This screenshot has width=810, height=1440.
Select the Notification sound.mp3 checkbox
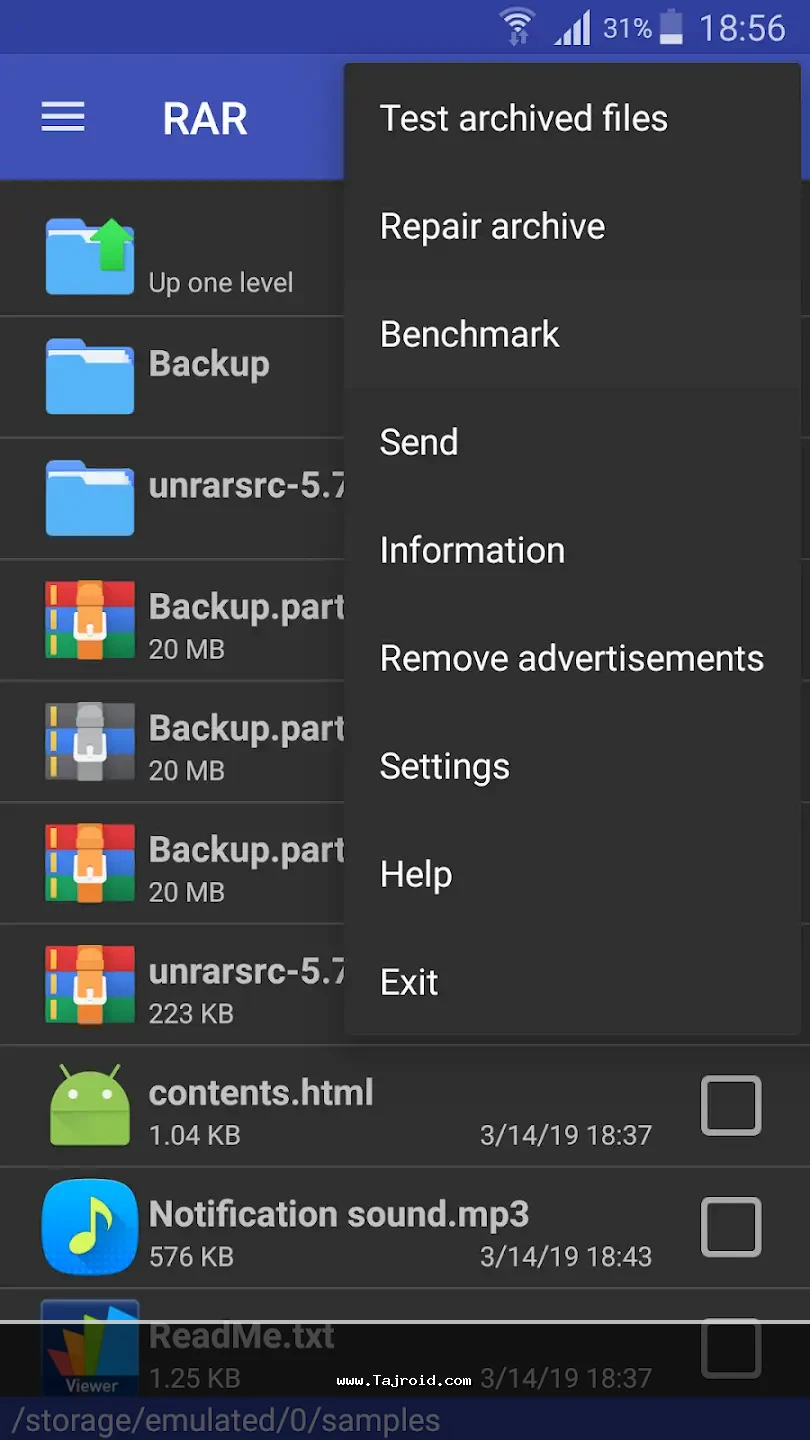731,1226
